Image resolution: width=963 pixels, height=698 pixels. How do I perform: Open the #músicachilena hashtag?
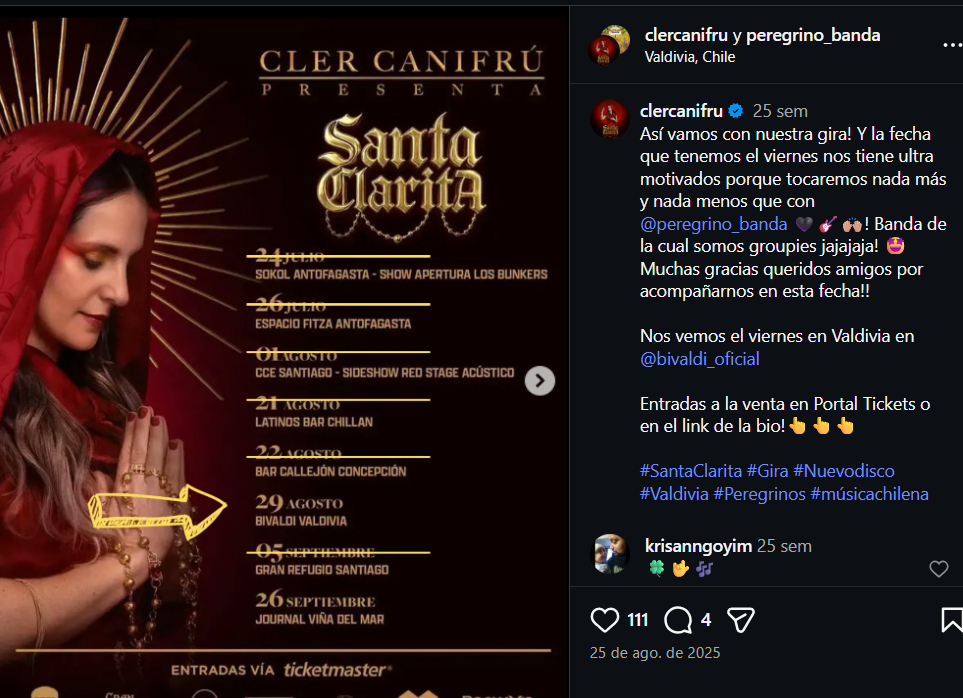(x=869, y=494)
